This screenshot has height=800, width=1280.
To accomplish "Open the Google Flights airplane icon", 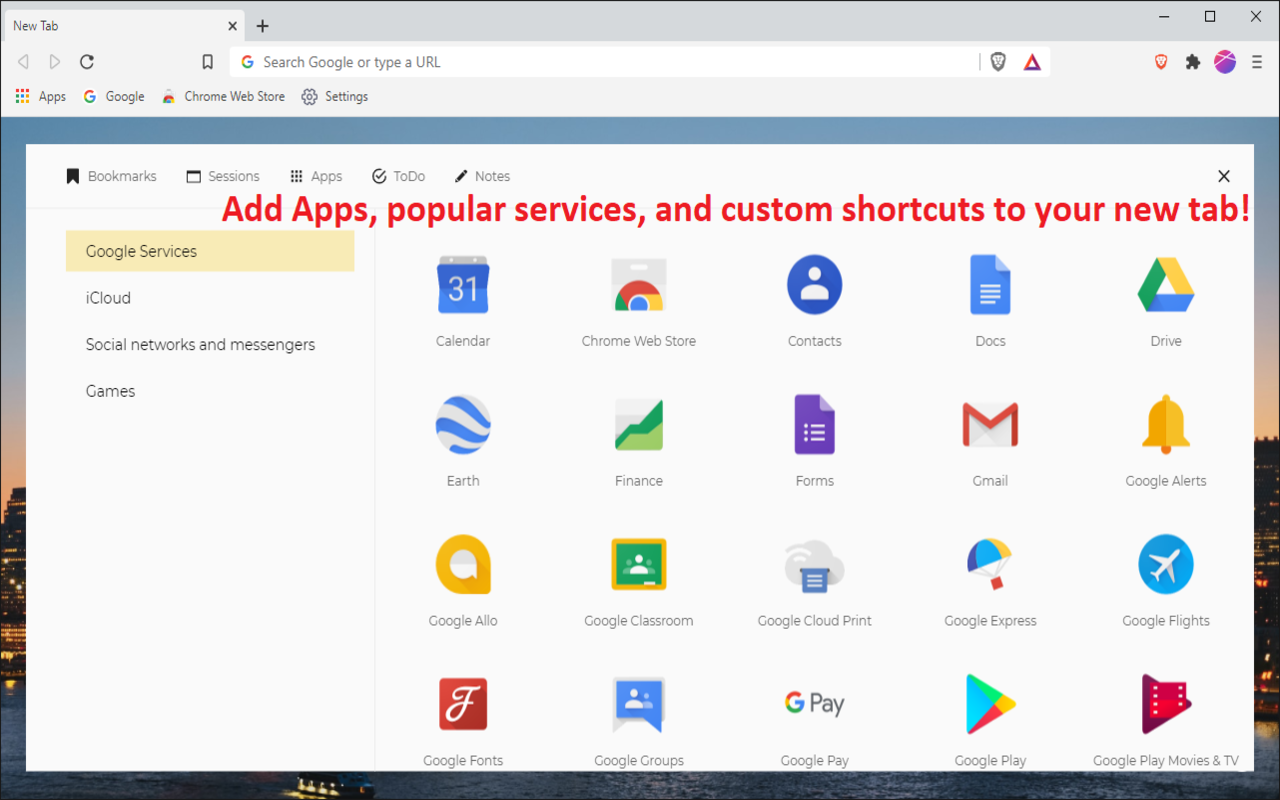I will coord(1166,565).
